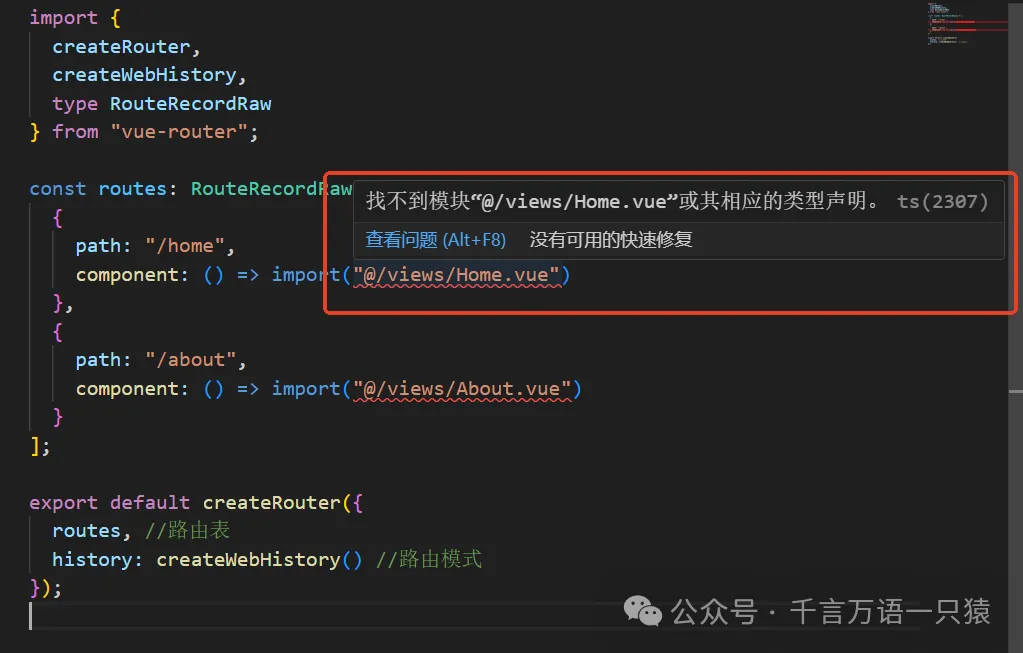Click the minimap in the top-right corner
Screen dimensions: 1023x653
pos(965,25)
